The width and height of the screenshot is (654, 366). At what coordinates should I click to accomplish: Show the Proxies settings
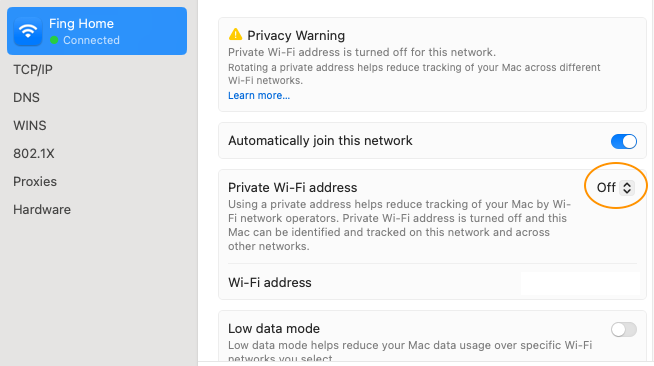35,181
